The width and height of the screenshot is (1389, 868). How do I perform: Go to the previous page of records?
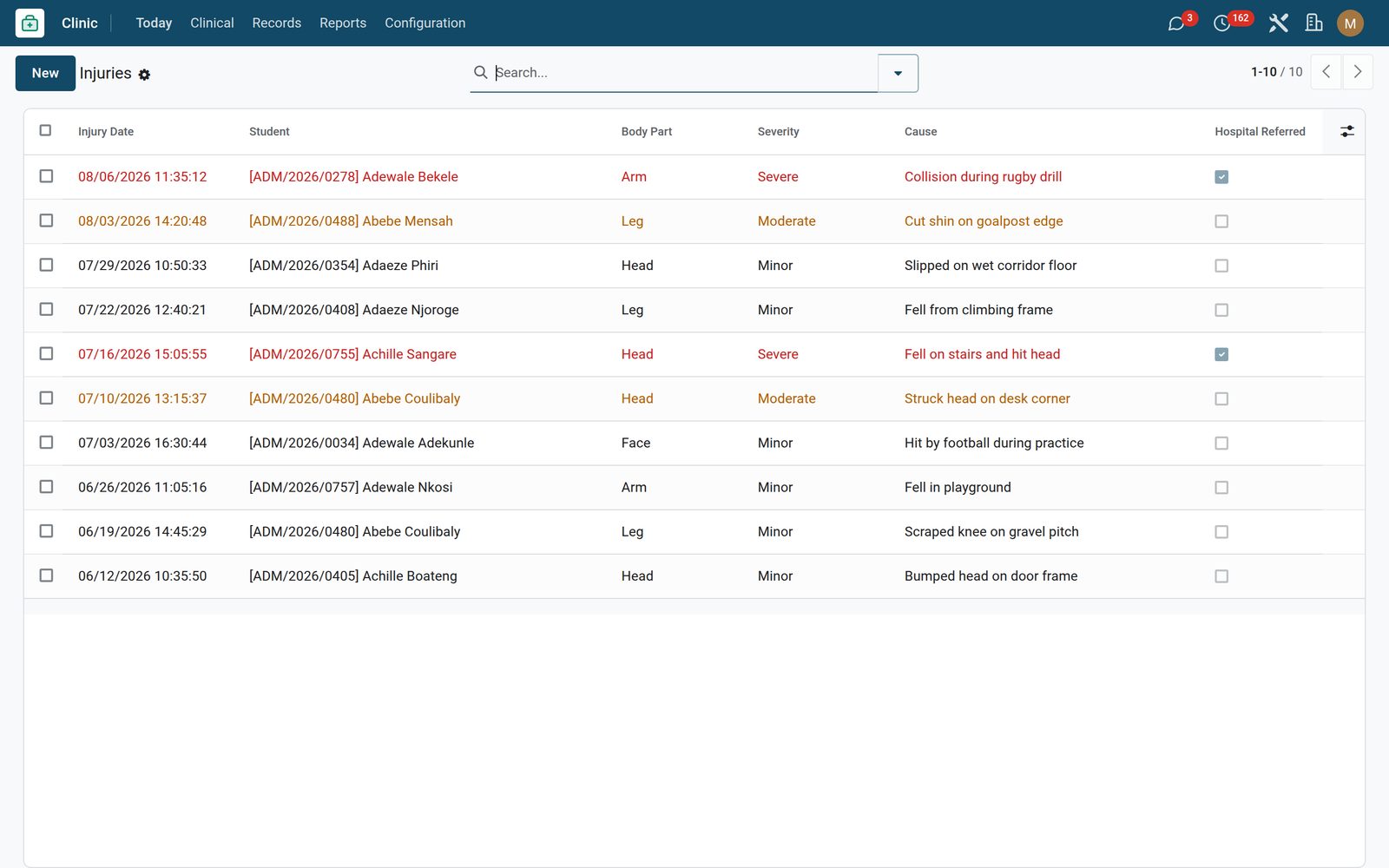click(1326, 72)
